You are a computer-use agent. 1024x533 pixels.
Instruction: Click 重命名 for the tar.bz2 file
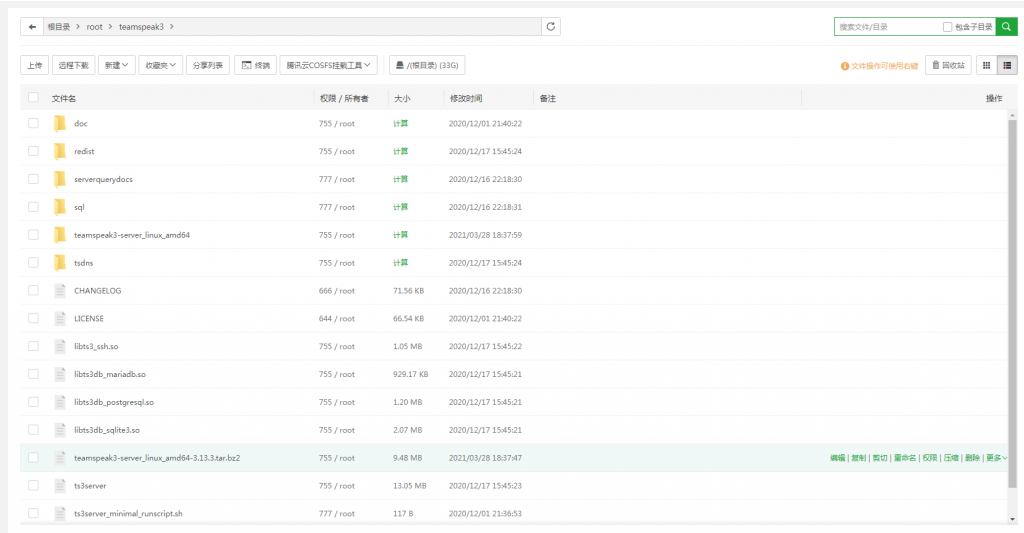tap(904, 458)
